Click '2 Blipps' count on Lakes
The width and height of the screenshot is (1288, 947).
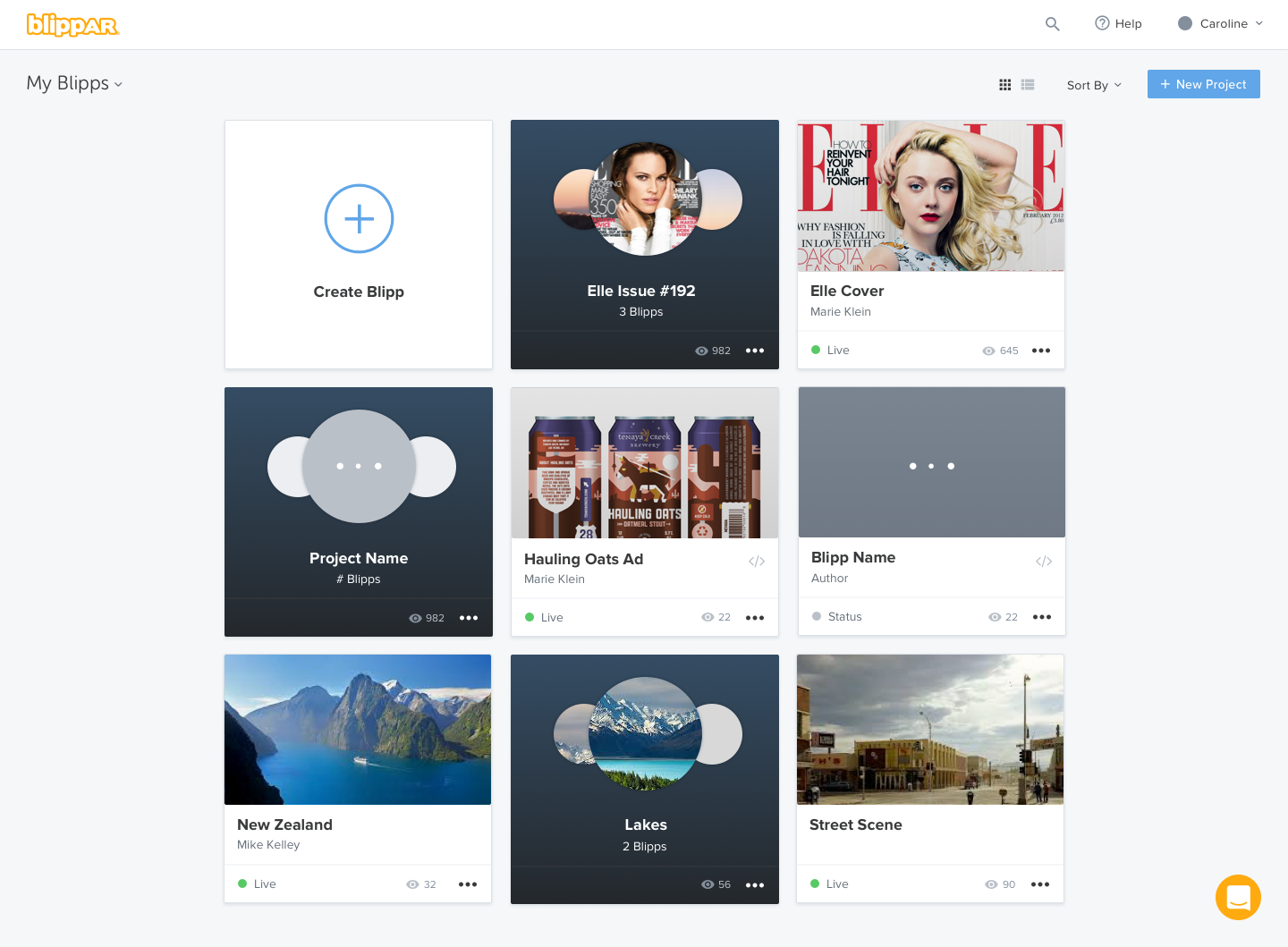(645, 846)
